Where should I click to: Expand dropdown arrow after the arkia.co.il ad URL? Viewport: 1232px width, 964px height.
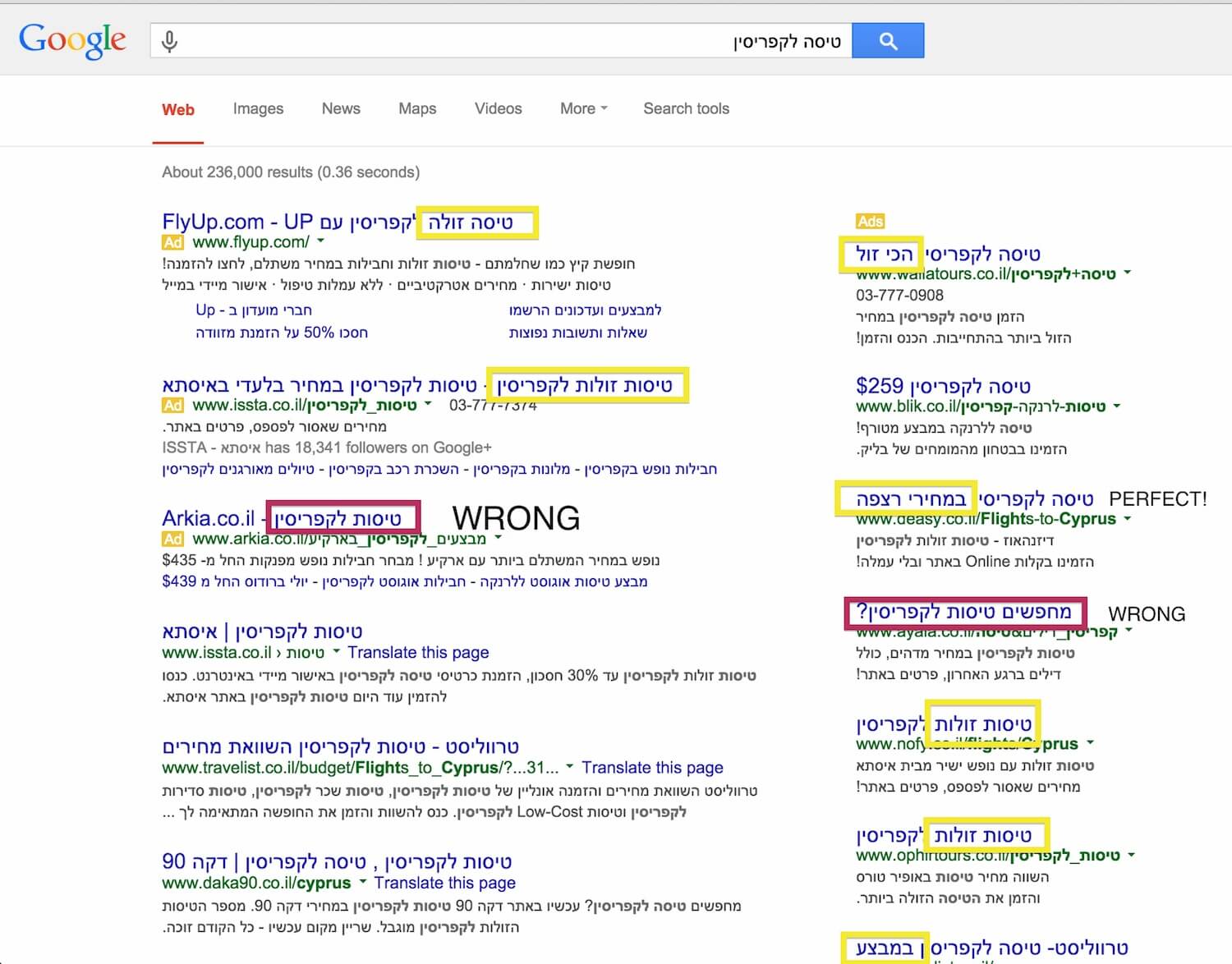click(x=498, y=538)
